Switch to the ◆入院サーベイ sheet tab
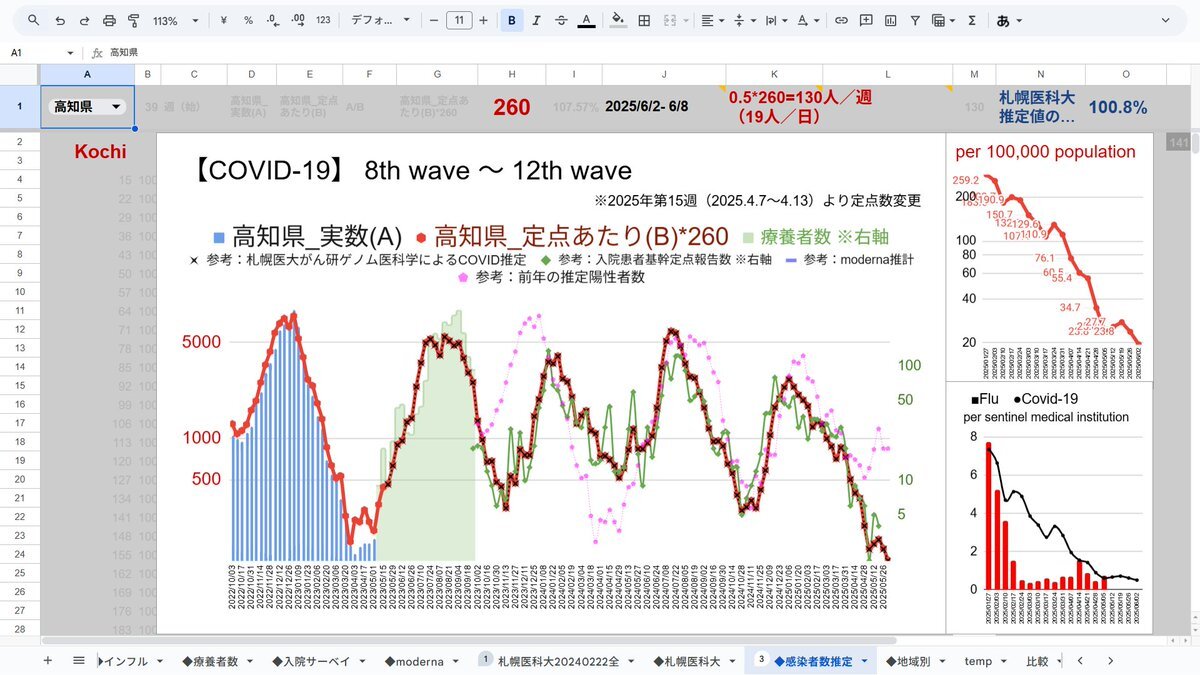The width and height of the screenshot is (1200, 675). tap(312, 661)
